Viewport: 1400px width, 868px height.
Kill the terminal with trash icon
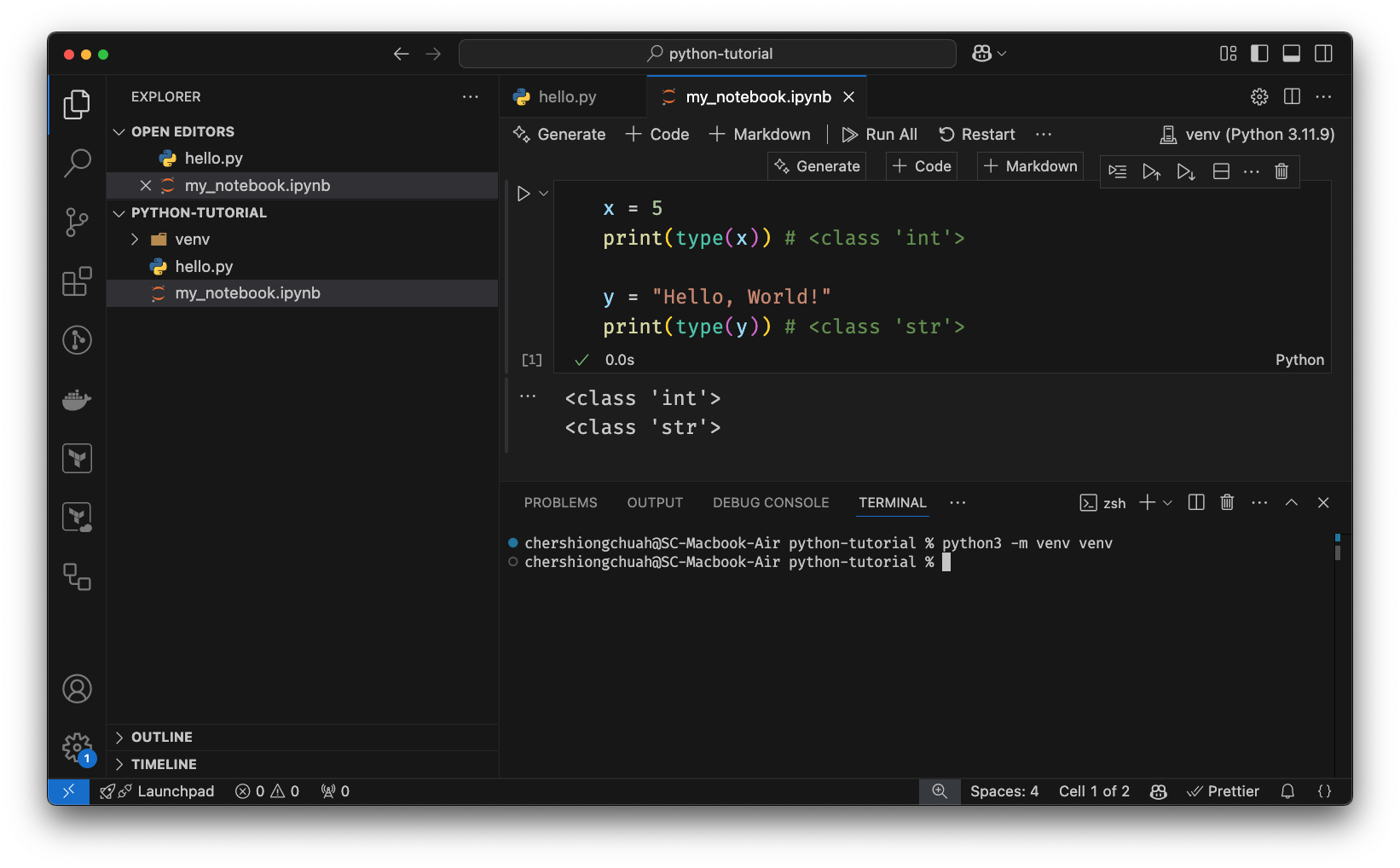click(1227, 502)
